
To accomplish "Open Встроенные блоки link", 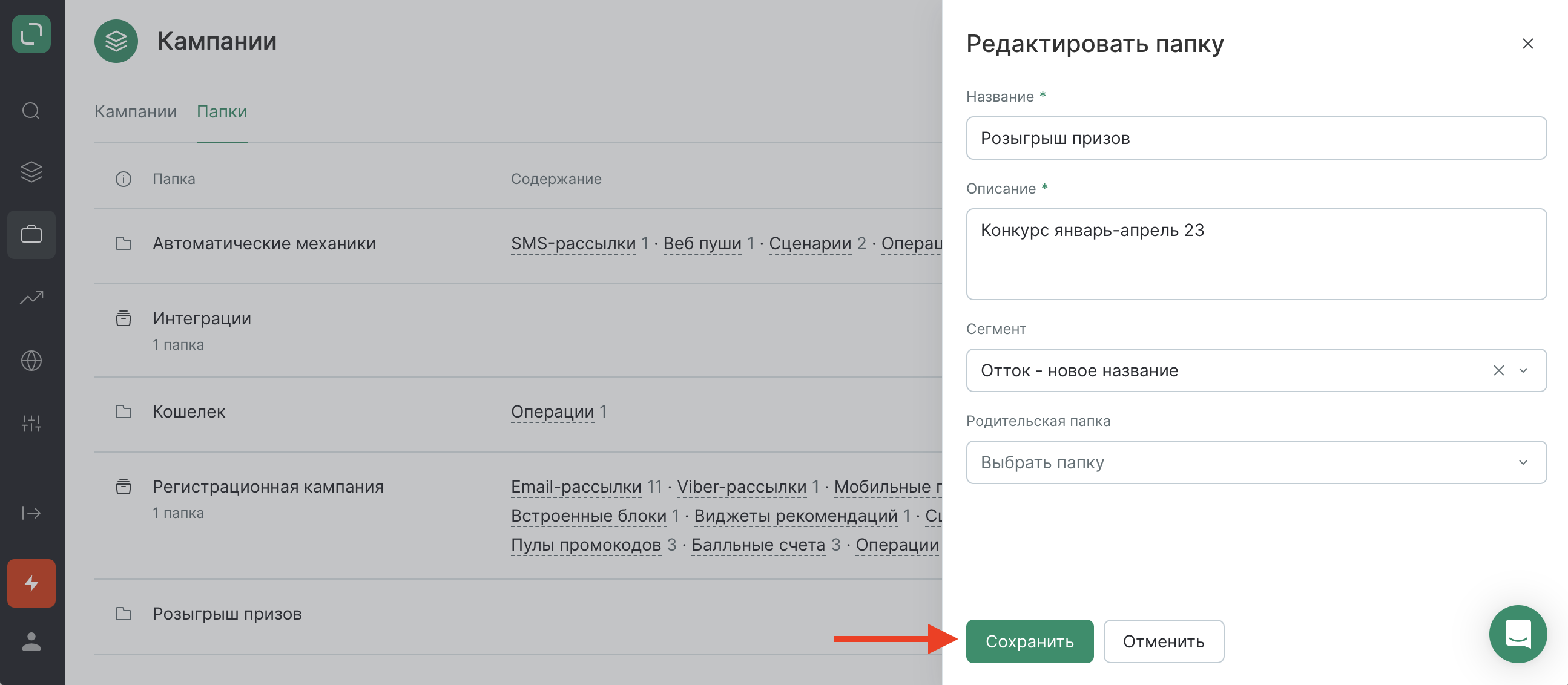I will pos(588,516).
